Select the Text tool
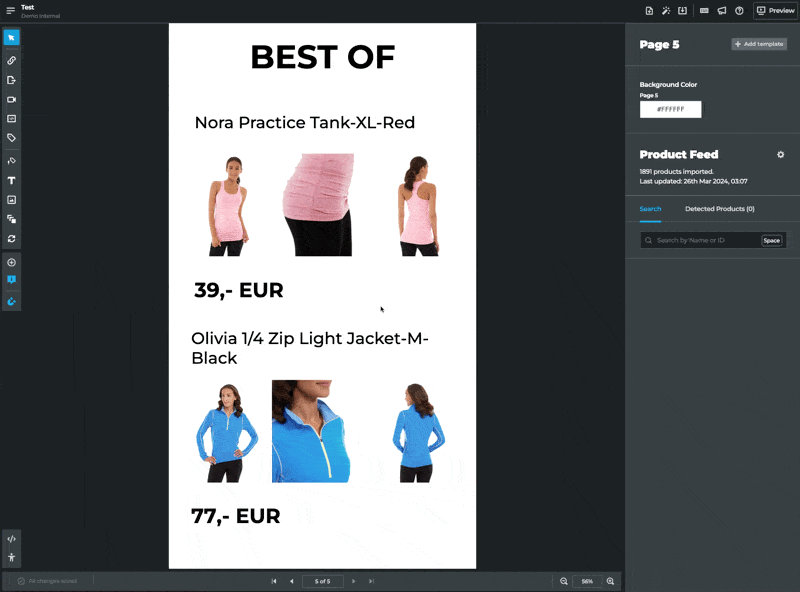Image resolution: width=800 pixels, height=592 pixels. (12, 181)
